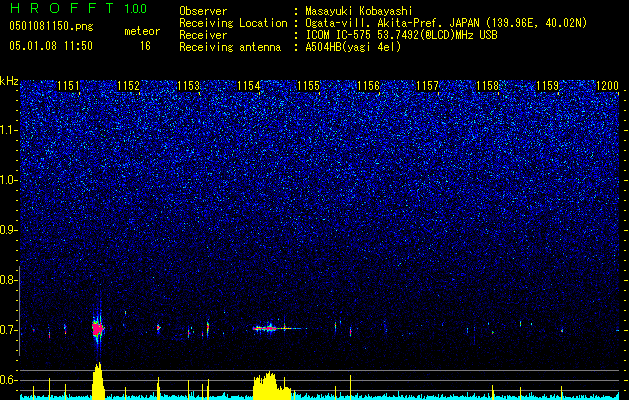Click the long horizontal echo trace near 1154
This screenshot has width=629, height=400.
tap(279, 328)
